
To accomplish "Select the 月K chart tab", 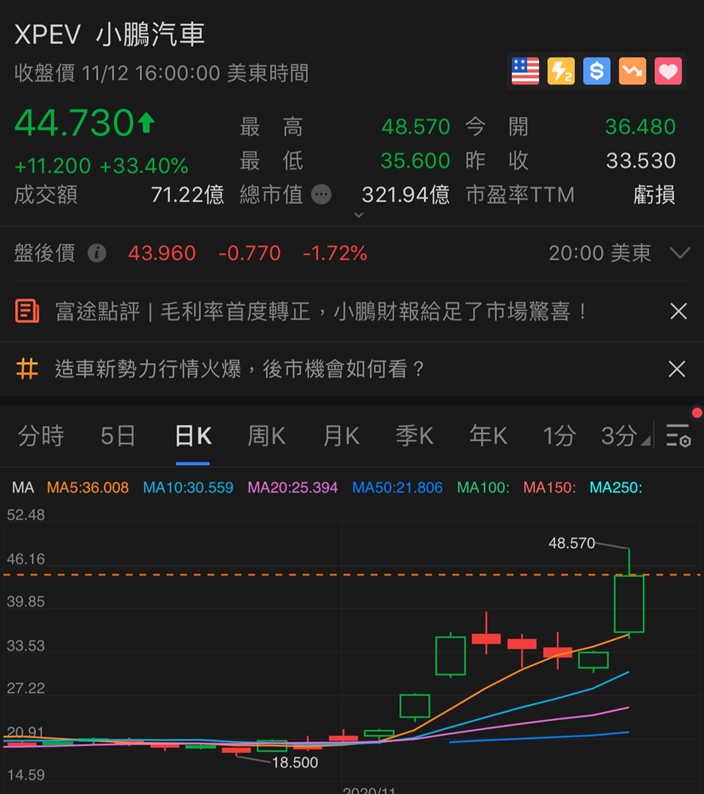I will tap(341, 435).
